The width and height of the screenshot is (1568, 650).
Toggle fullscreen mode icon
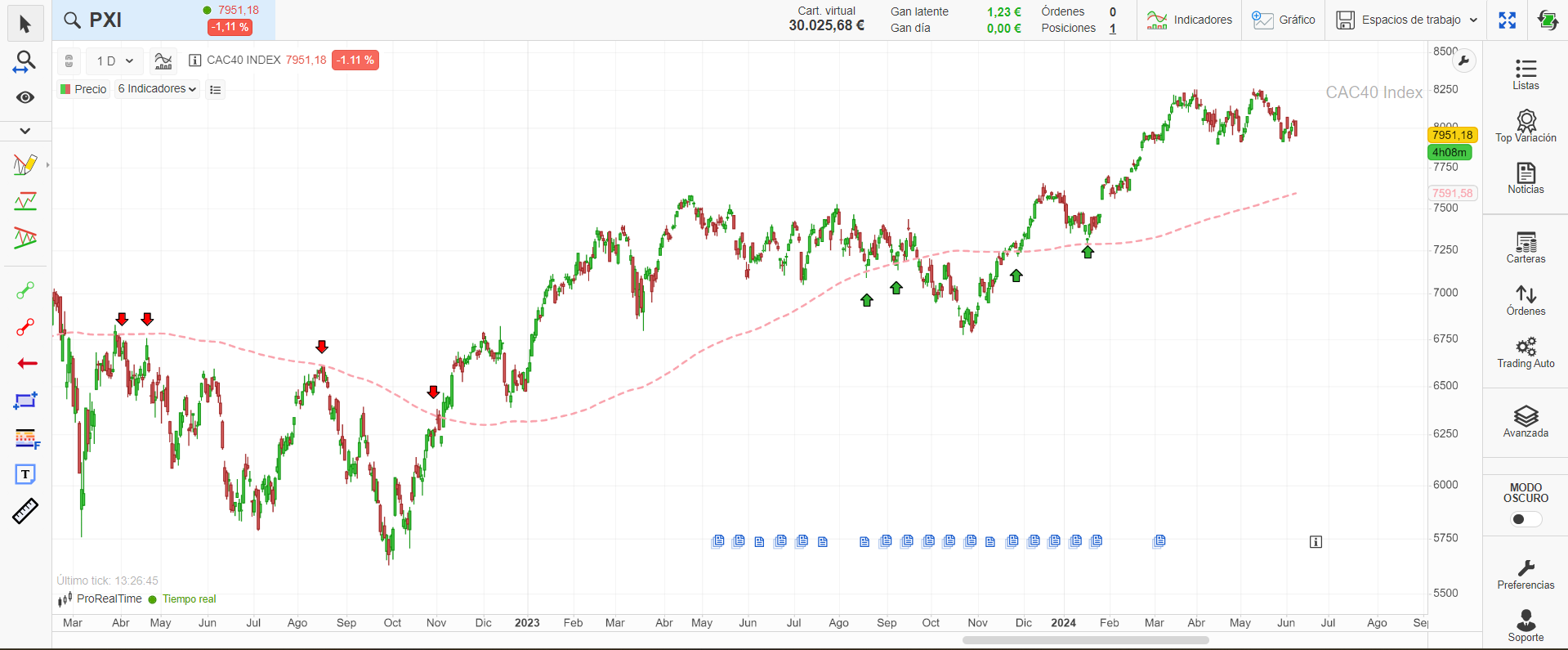(1508, 20)
